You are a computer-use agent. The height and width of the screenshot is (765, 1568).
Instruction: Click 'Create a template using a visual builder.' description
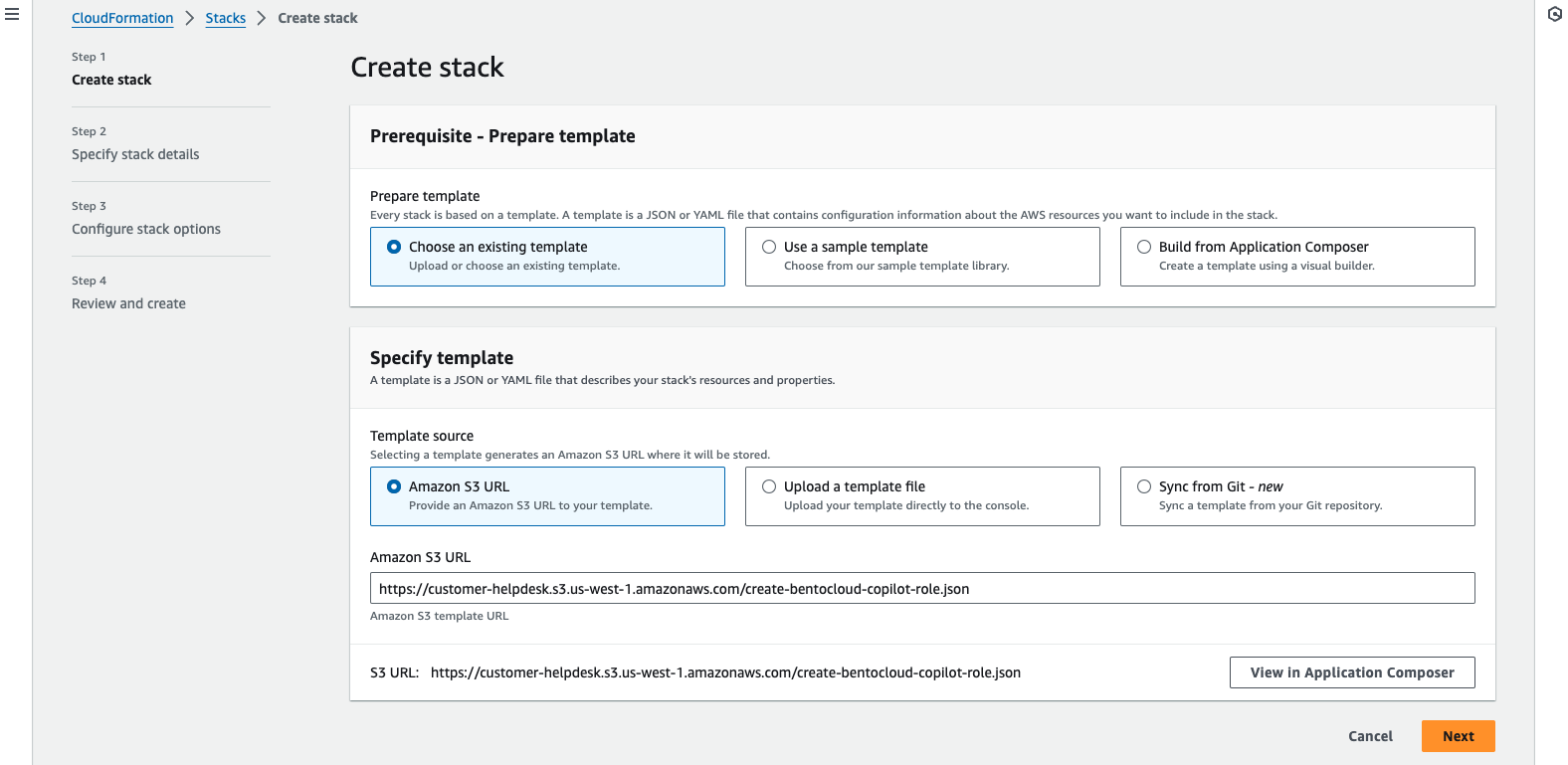(x=1267, y=266)
